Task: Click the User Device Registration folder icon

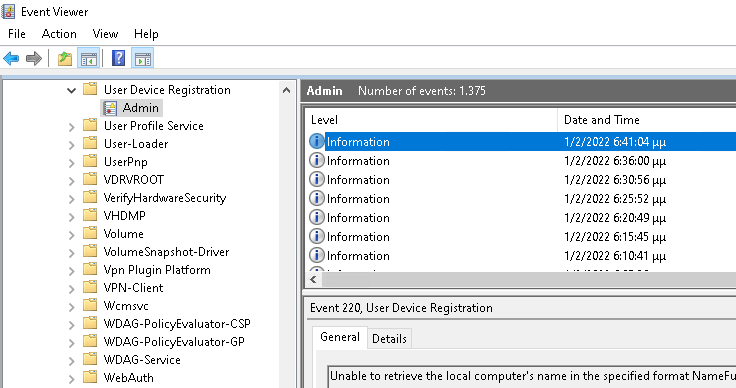Action: [x=90, y=89]
